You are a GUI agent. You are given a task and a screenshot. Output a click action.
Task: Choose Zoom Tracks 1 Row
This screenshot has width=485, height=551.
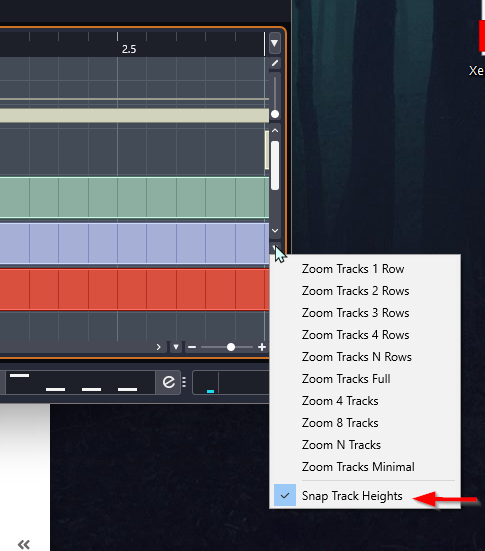(x=365, y=269)
